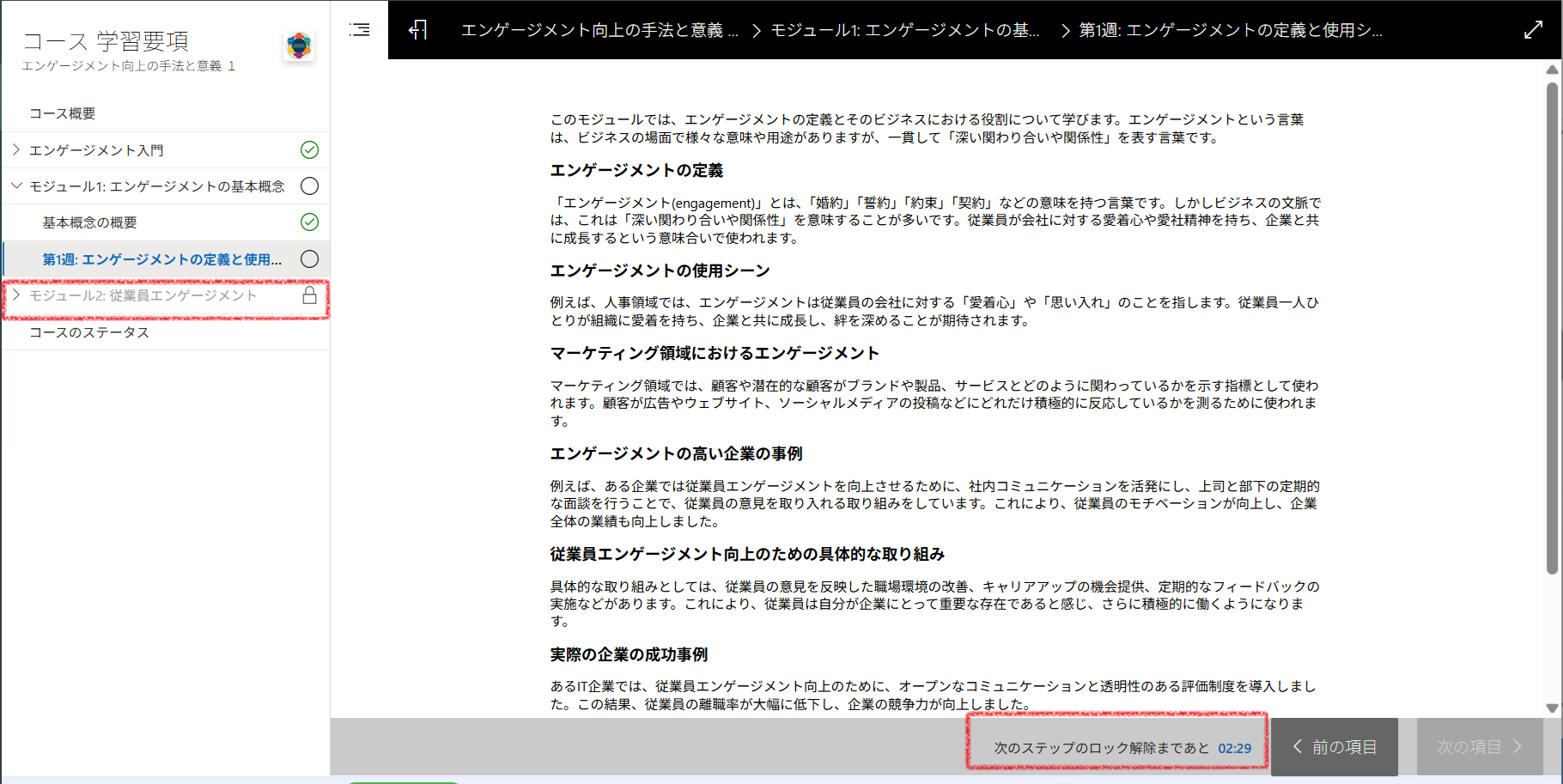Click heading 実際の企業の成功事例

[x=629, y=654]
